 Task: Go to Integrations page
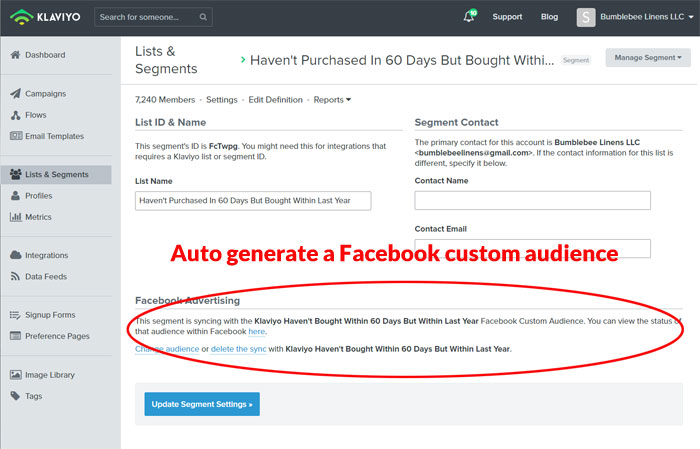click(x=46, y=255)
